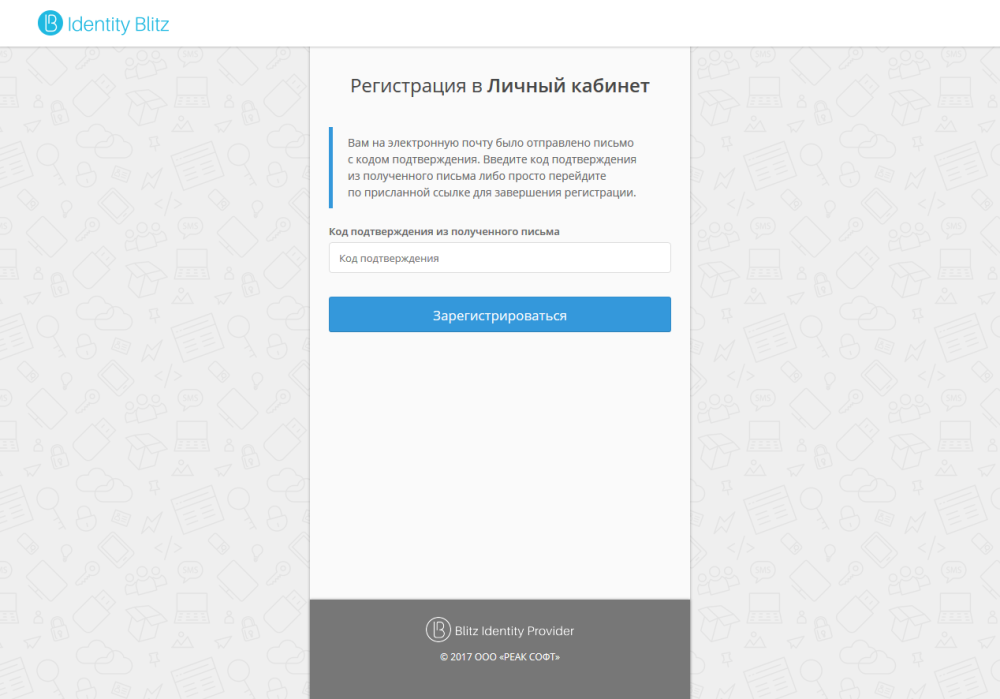Click the Identity Blitz circular logo icon
Viewport: 1000px width, 699px height.
(x=50, y=24)
